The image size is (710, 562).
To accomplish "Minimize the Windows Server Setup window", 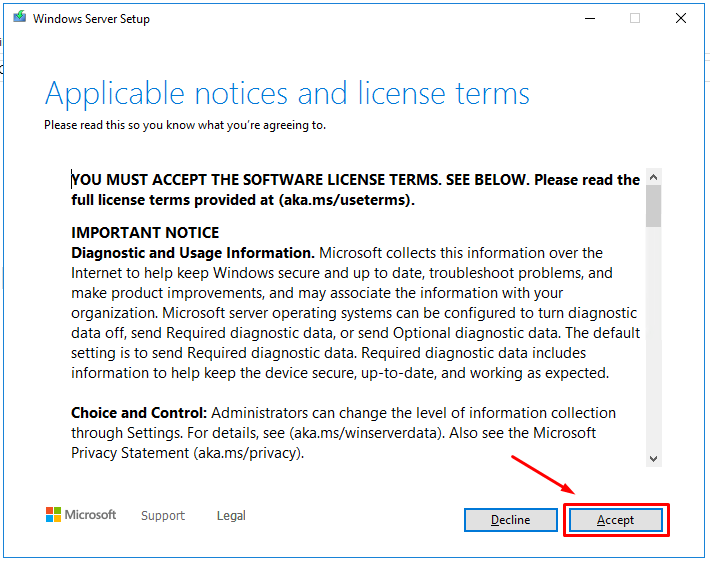I will pos(590,19).
